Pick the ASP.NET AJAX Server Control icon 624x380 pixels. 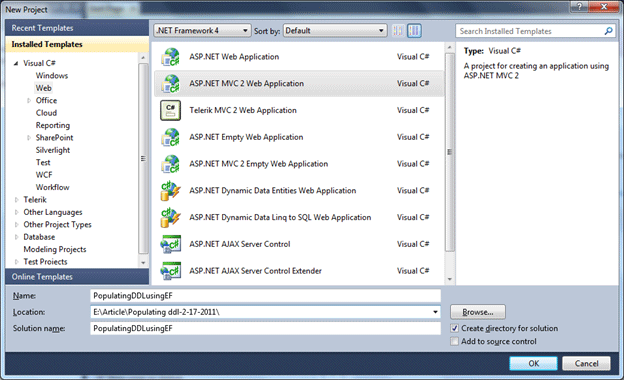pos(170,244)
